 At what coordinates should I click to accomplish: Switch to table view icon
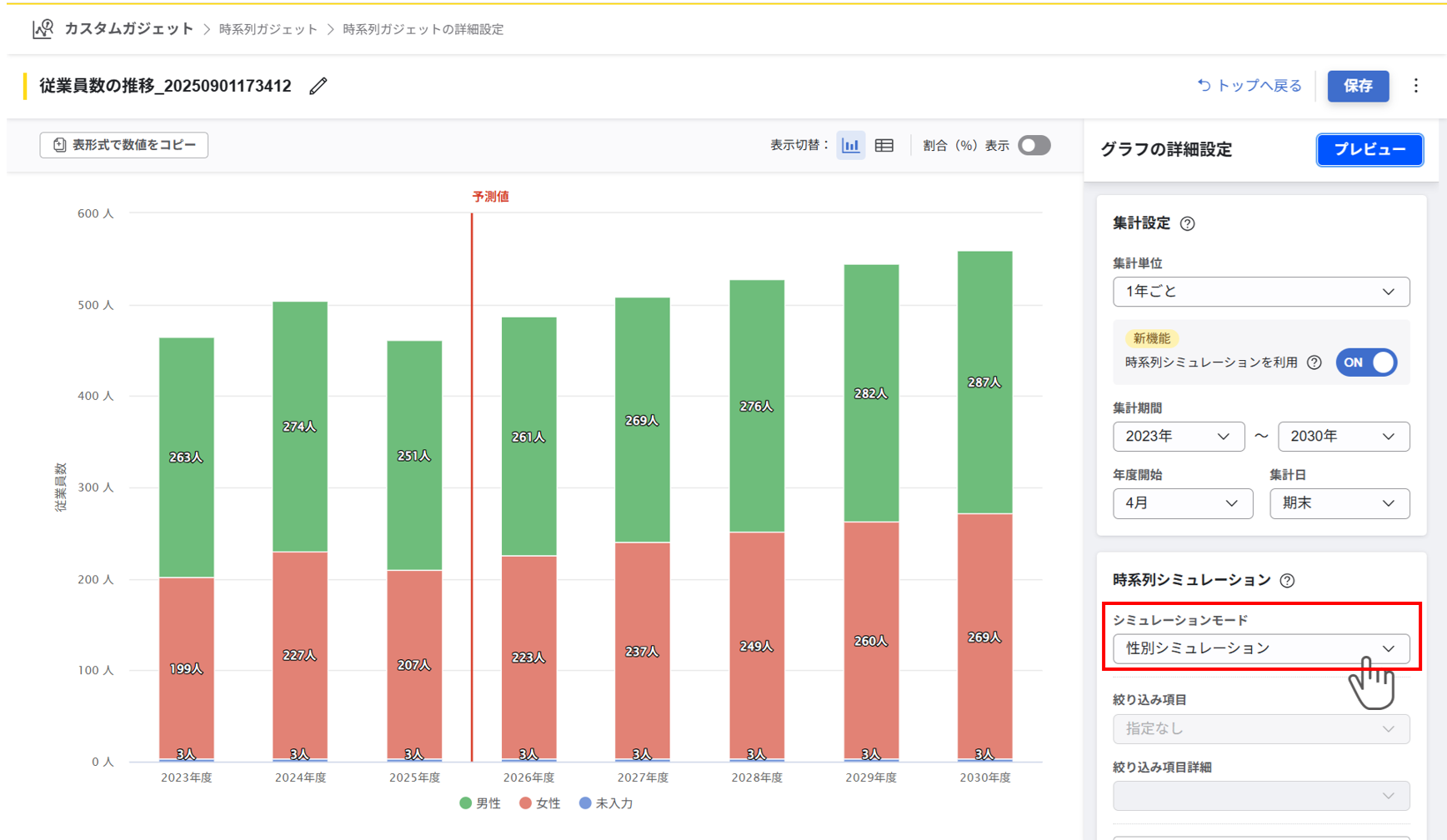[884, 146]
